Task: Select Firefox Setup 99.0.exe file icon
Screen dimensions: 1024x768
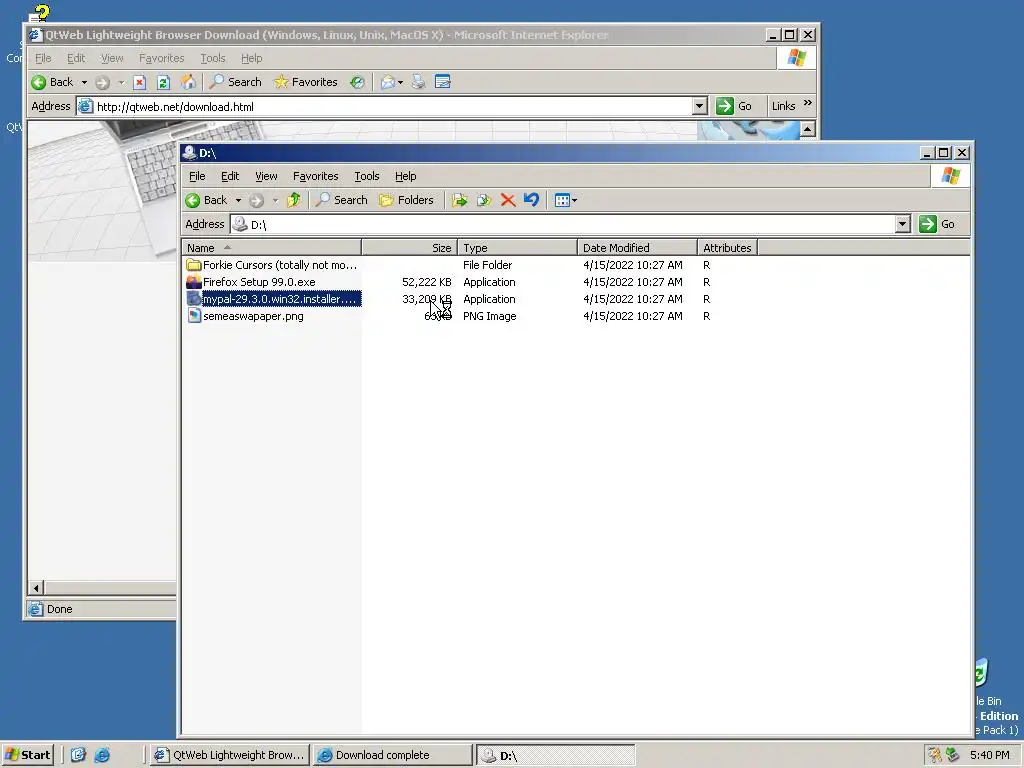Action: point(193,282)
